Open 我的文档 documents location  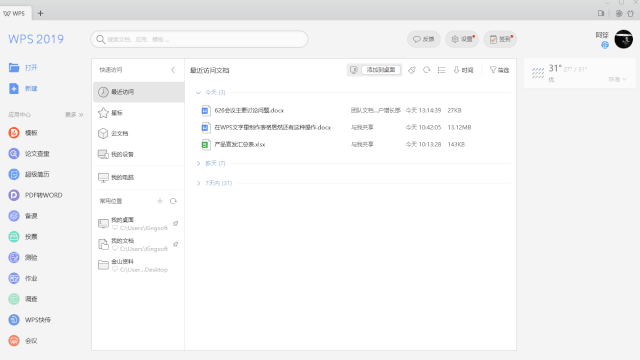pyautogui.click(x=133, y=244)
